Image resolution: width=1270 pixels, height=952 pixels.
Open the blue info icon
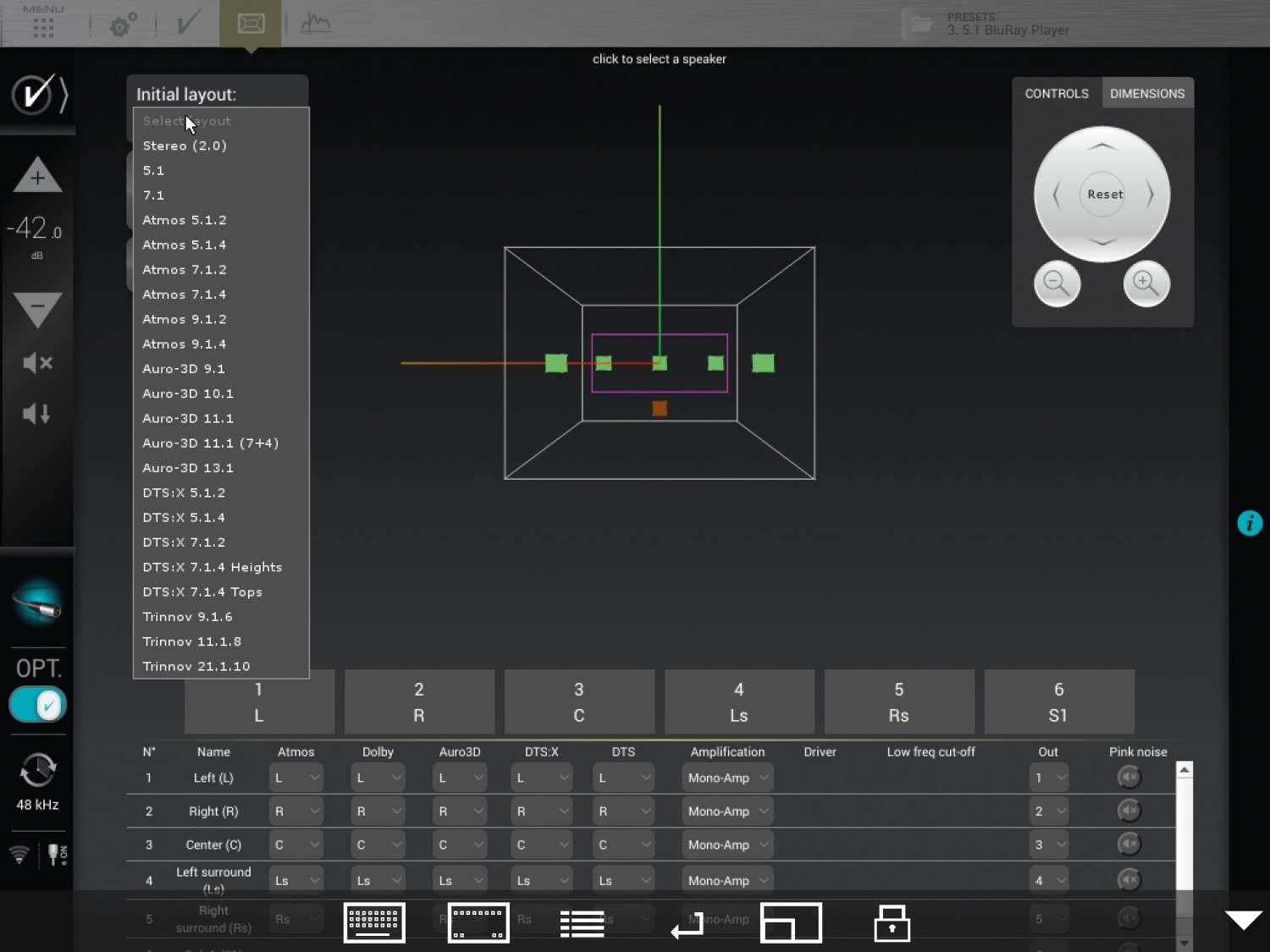[1250, 523]
